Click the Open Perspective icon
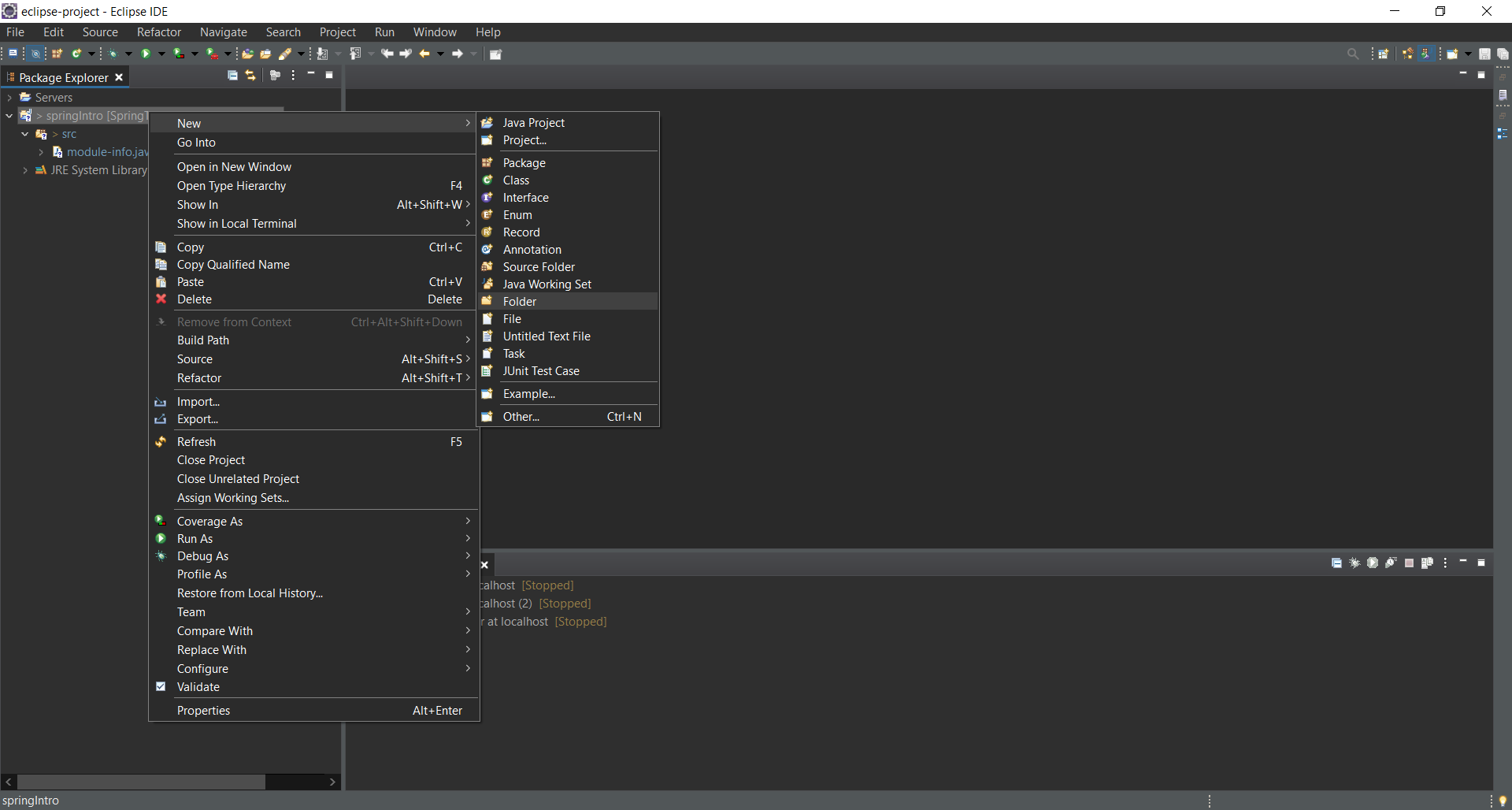This screenshot has width=1512, height=810. (1383, 54)
